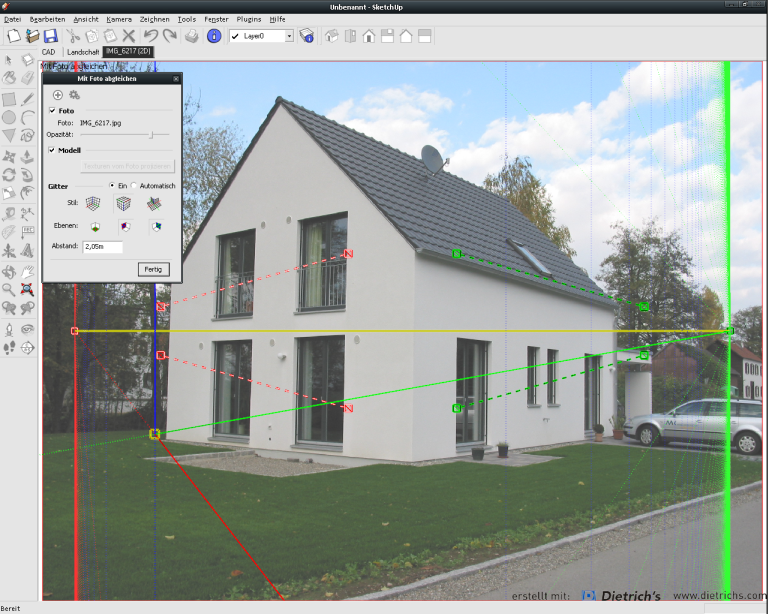The image size is (768, 614).
Task: Activate the Eraser tool in palette
Action: [27, 78]
